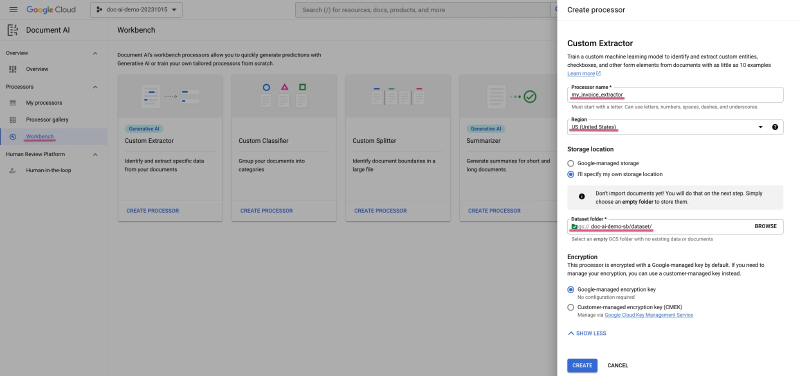
Task: Open the main hamburger navigation menu
Action: click(x=13, y=10)
